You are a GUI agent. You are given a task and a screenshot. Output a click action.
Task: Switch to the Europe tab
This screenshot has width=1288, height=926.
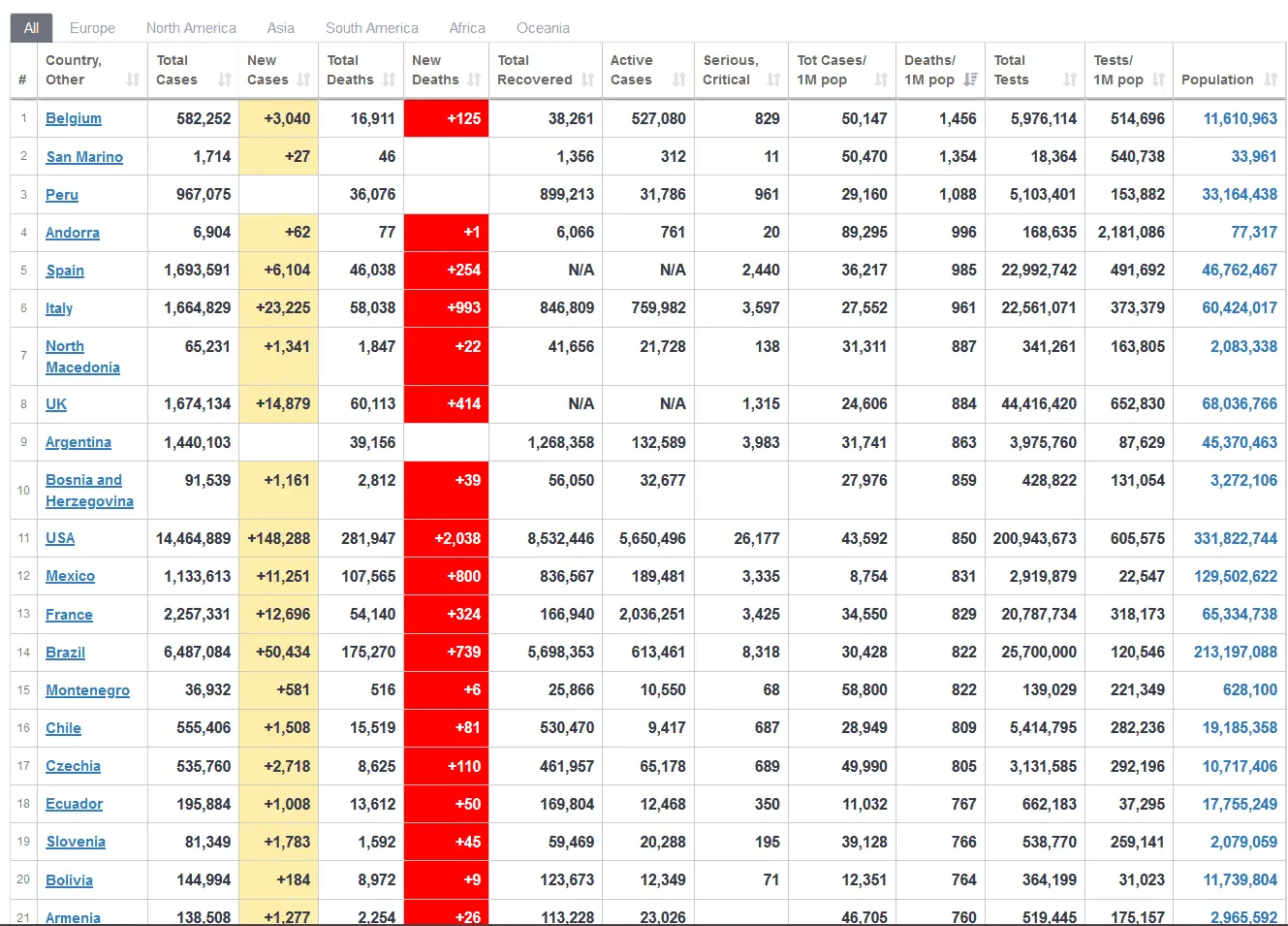click(92, 28)
